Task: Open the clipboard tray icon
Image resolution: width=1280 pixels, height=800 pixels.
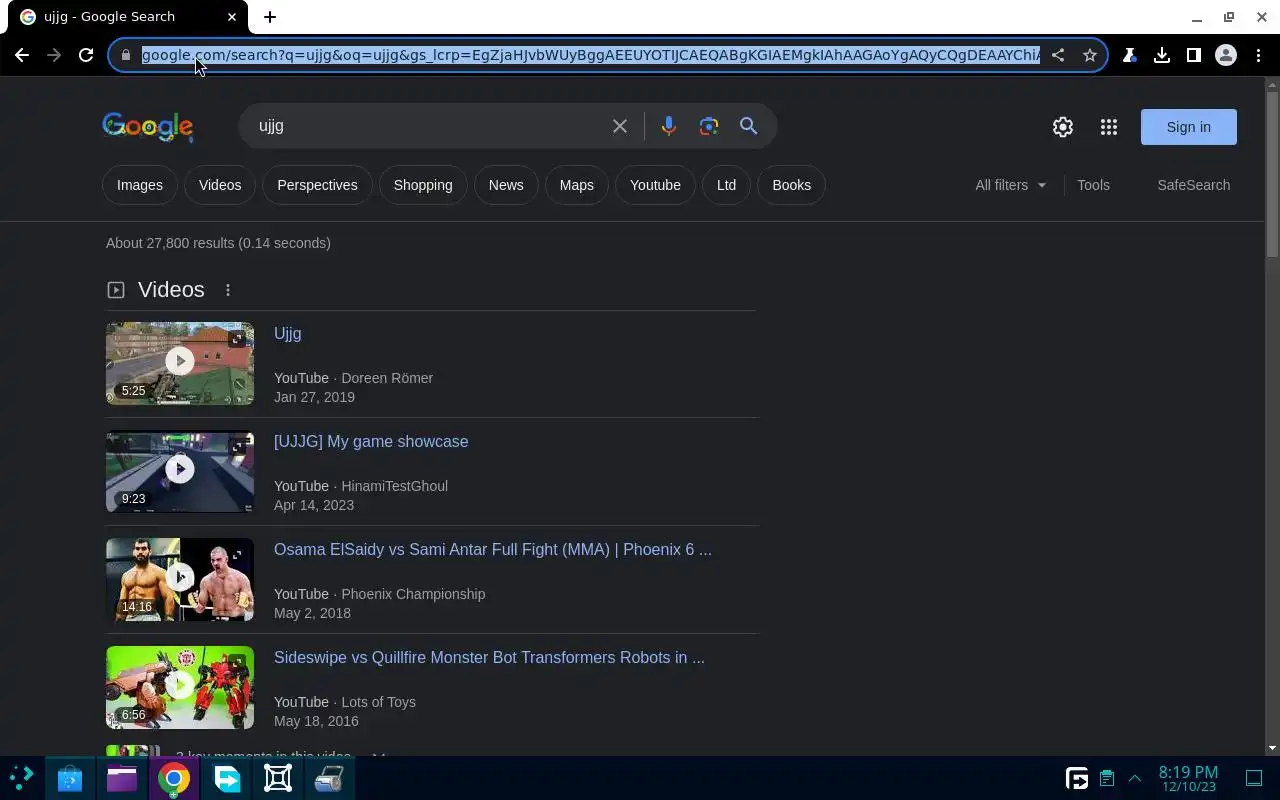Action: [x=1107, y=778]
